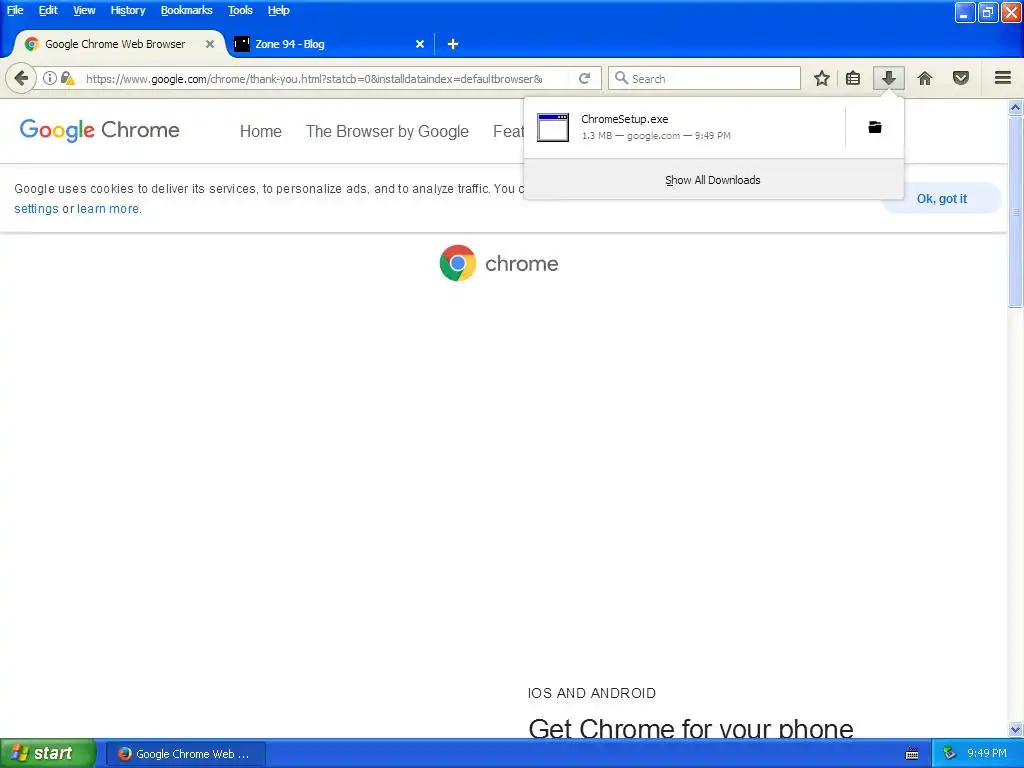
Task: Click the lock warning icon in the address bar
Action: [x=67, y=78]
